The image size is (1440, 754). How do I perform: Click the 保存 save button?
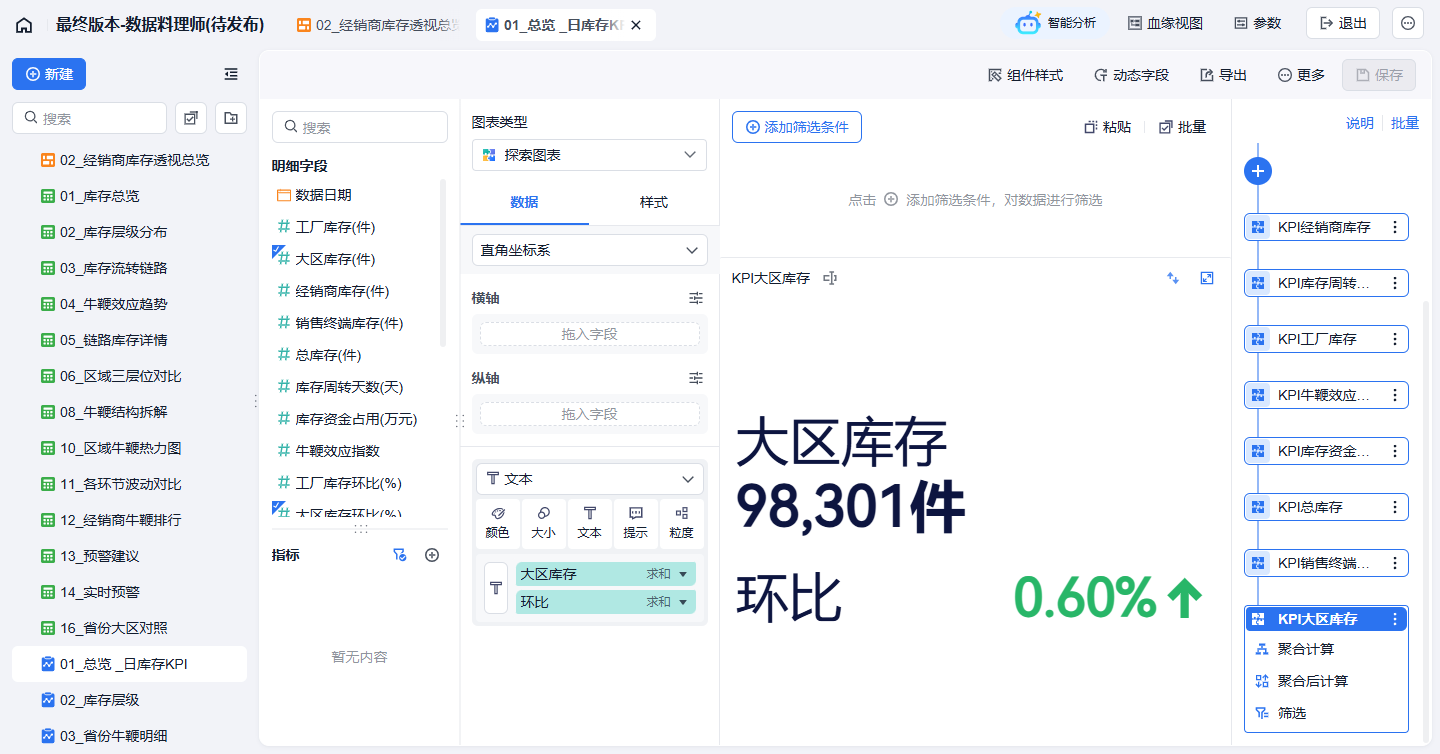(x=1379, y=75)
